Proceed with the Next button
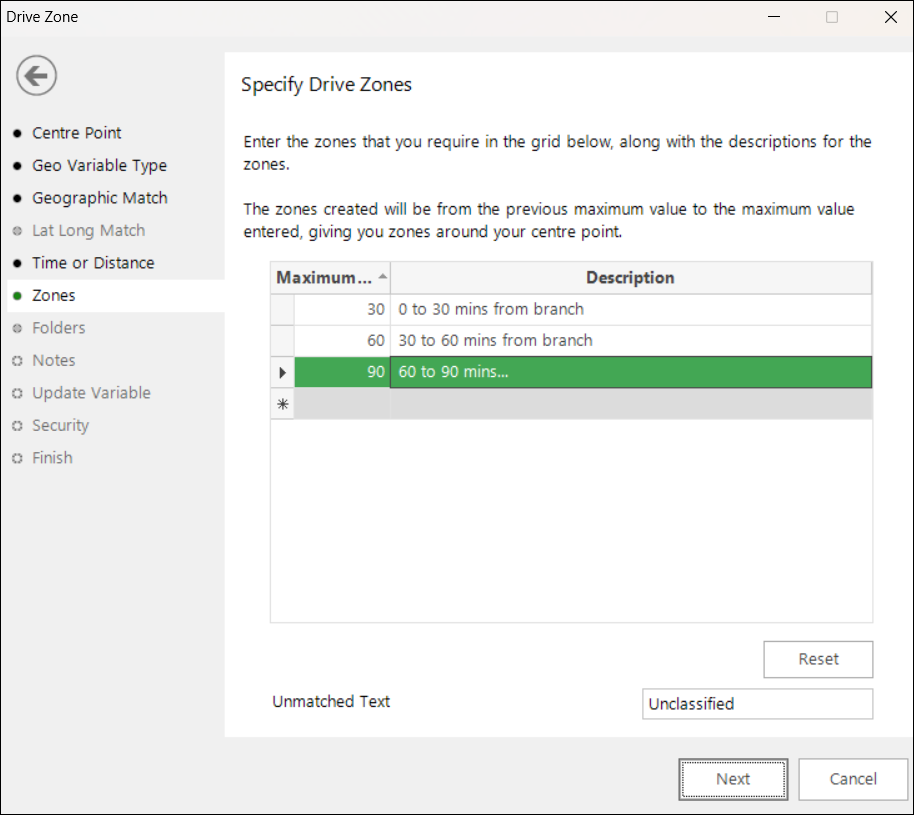The height and width of the screenshot is (815, 914). click(x=733, y=779)
